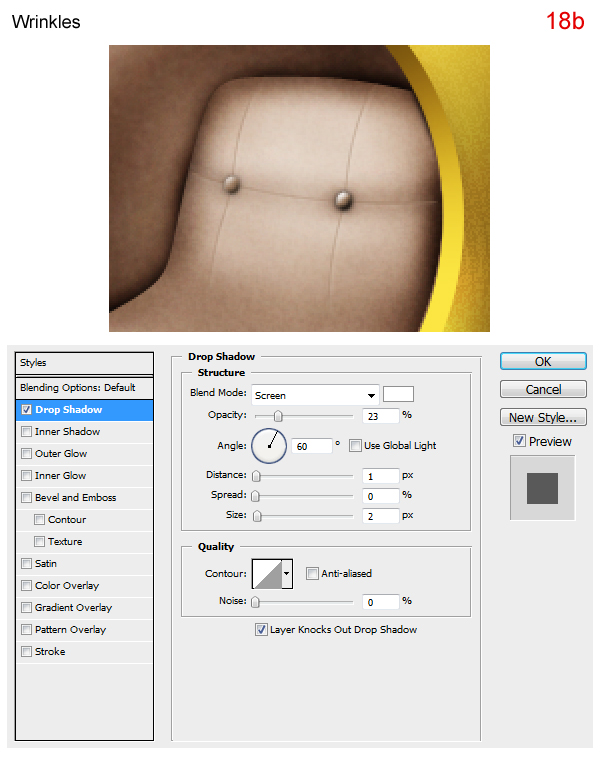Toggle Use Global Light checkbox
The image size is (600, 760).
click(x=355, y=445)
